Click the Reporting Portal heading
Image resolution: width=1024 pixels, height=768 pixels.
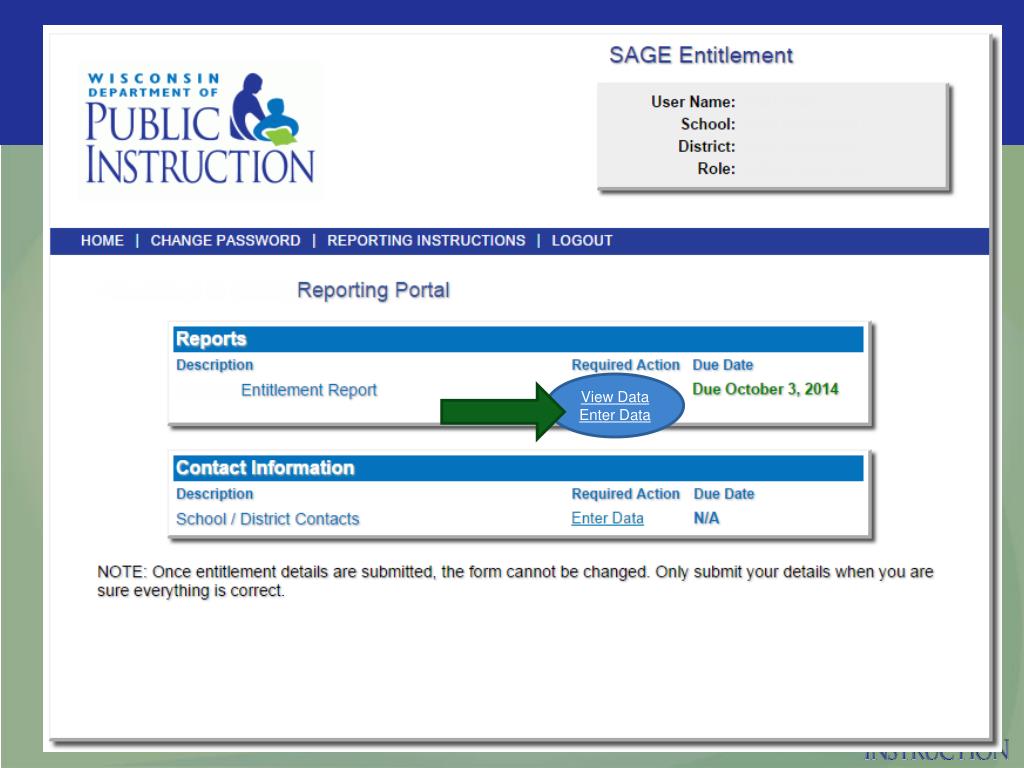coord(373,290)
